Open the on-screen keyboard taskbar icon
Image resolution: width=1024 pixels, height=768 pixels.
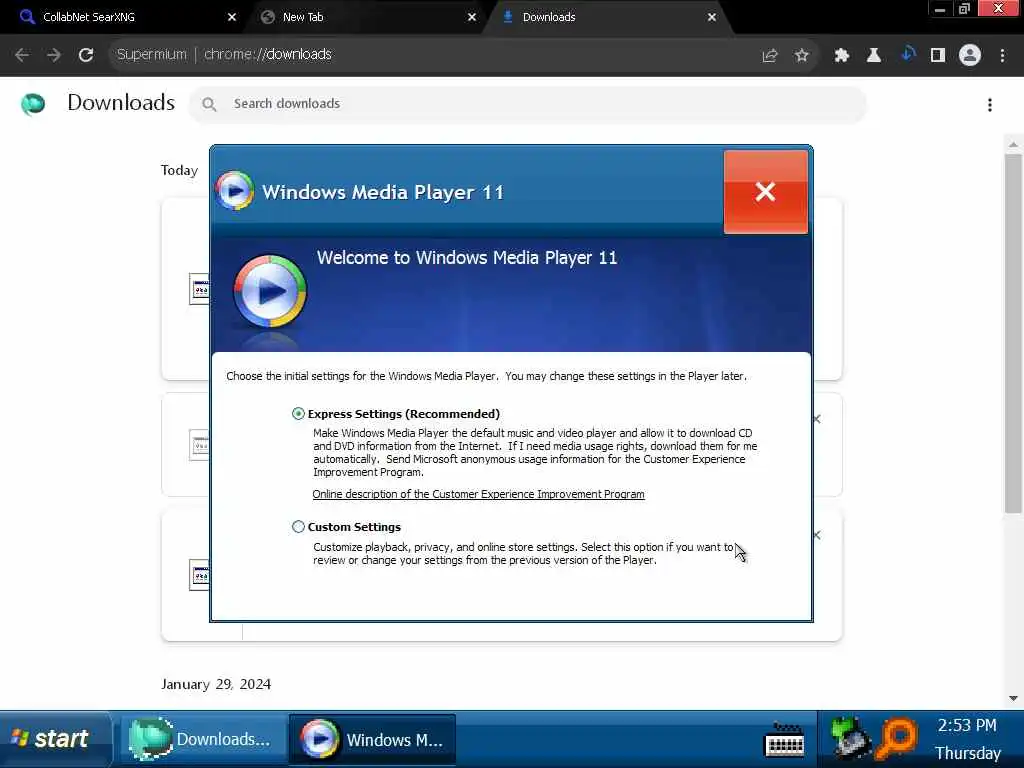[x=784, y=741]
